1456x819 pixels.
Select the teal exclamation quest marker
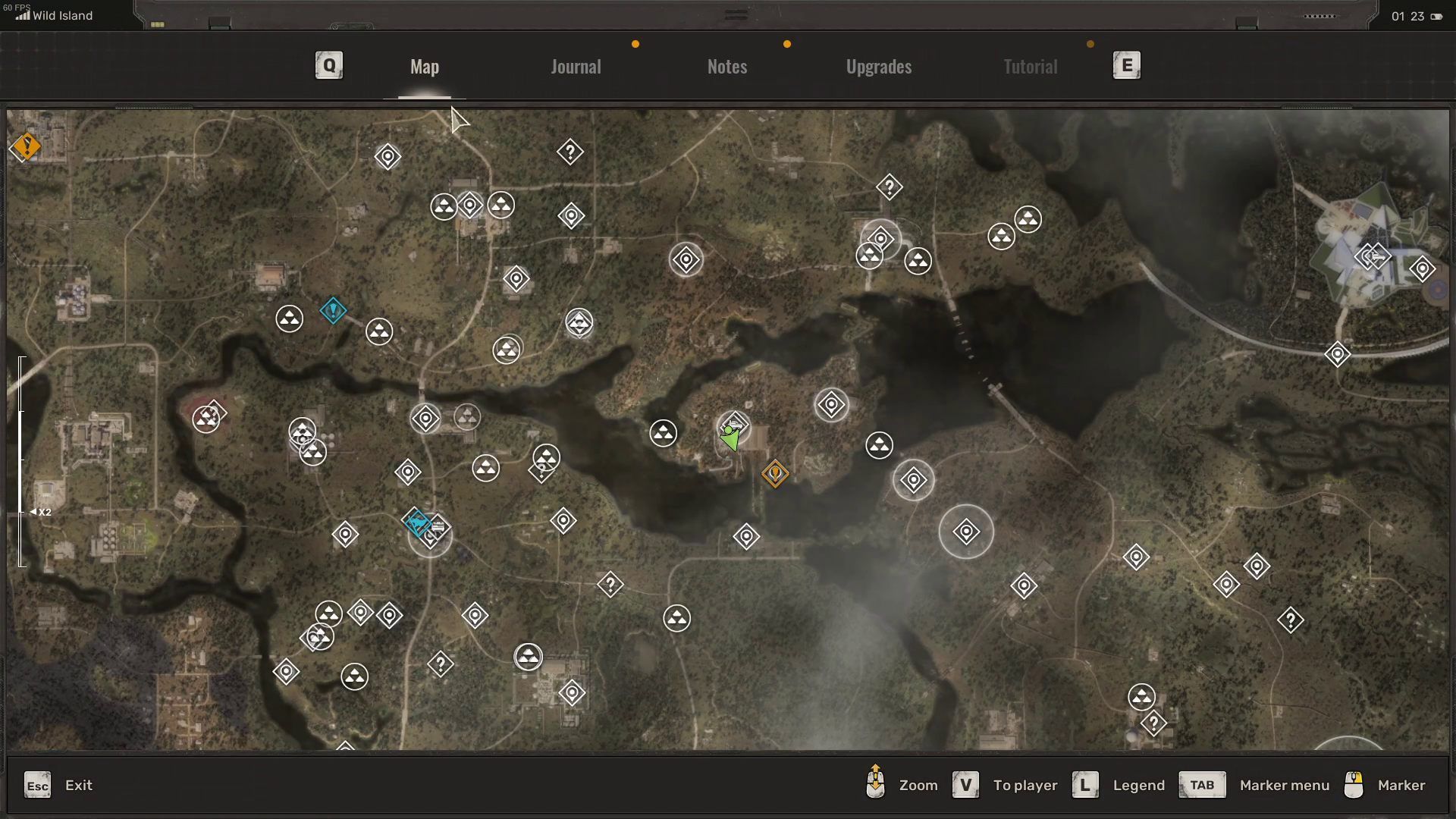tap(333, 310)
